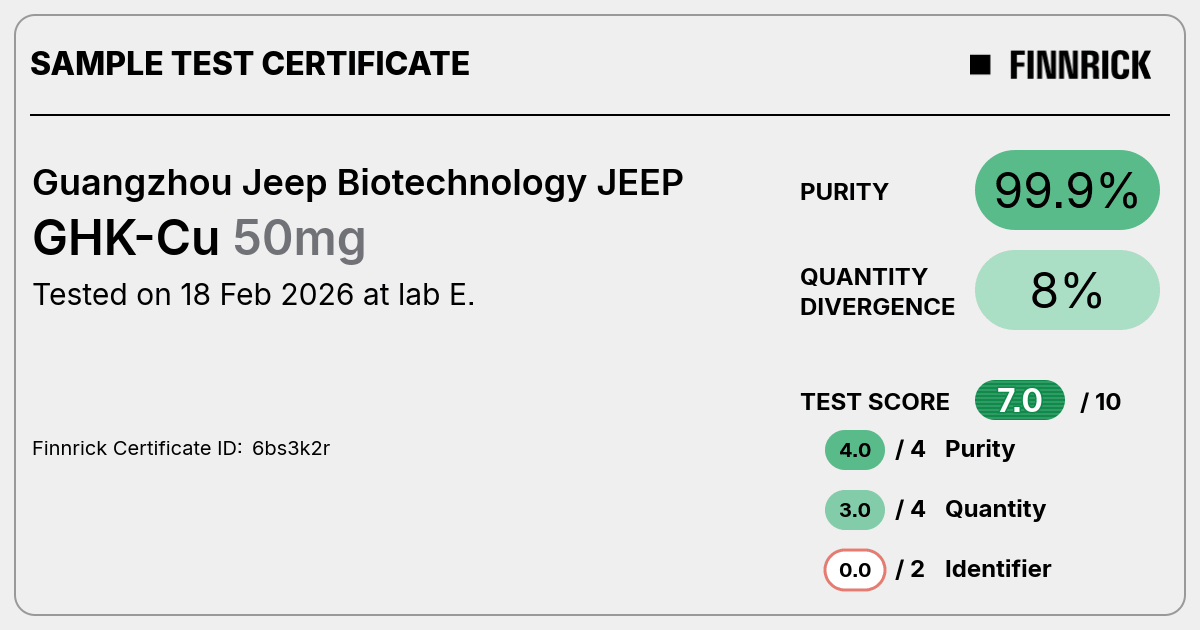Select the certificate ID 6bs3k2r
Viewport: 1200px width, 630px height.
291,448
